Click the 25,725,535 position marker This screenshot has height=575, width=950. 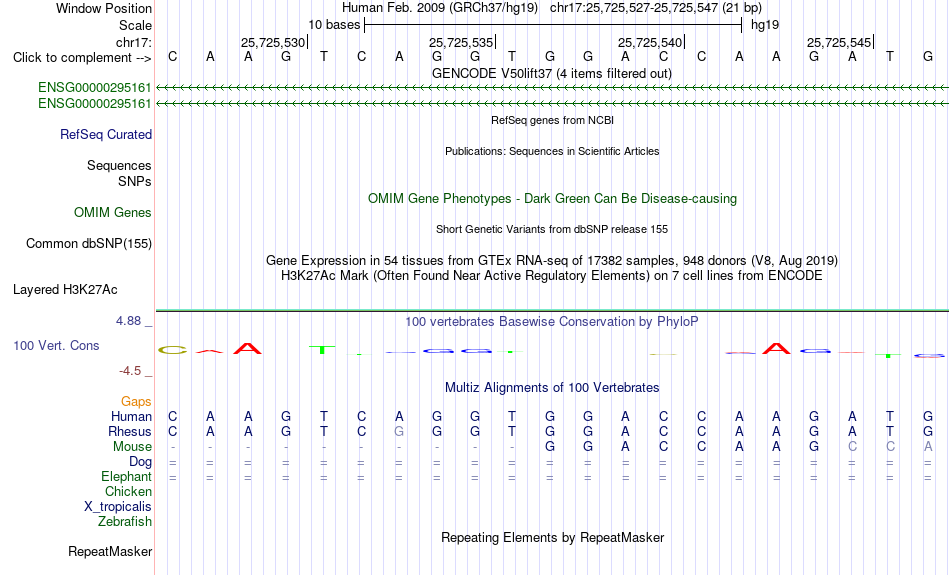[461, 42]
